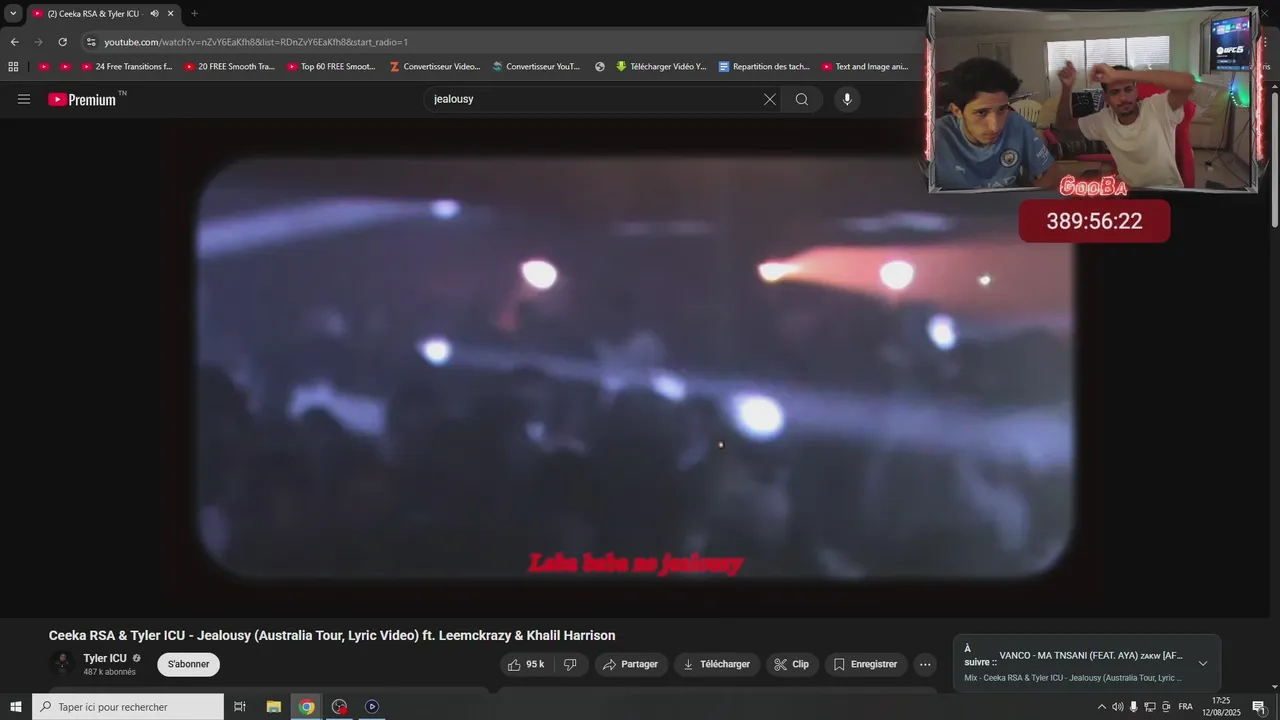Open the microphone tray icon
This screenshot has height=720, width=1280.
pyautogui.click(x=1134, y=706)
